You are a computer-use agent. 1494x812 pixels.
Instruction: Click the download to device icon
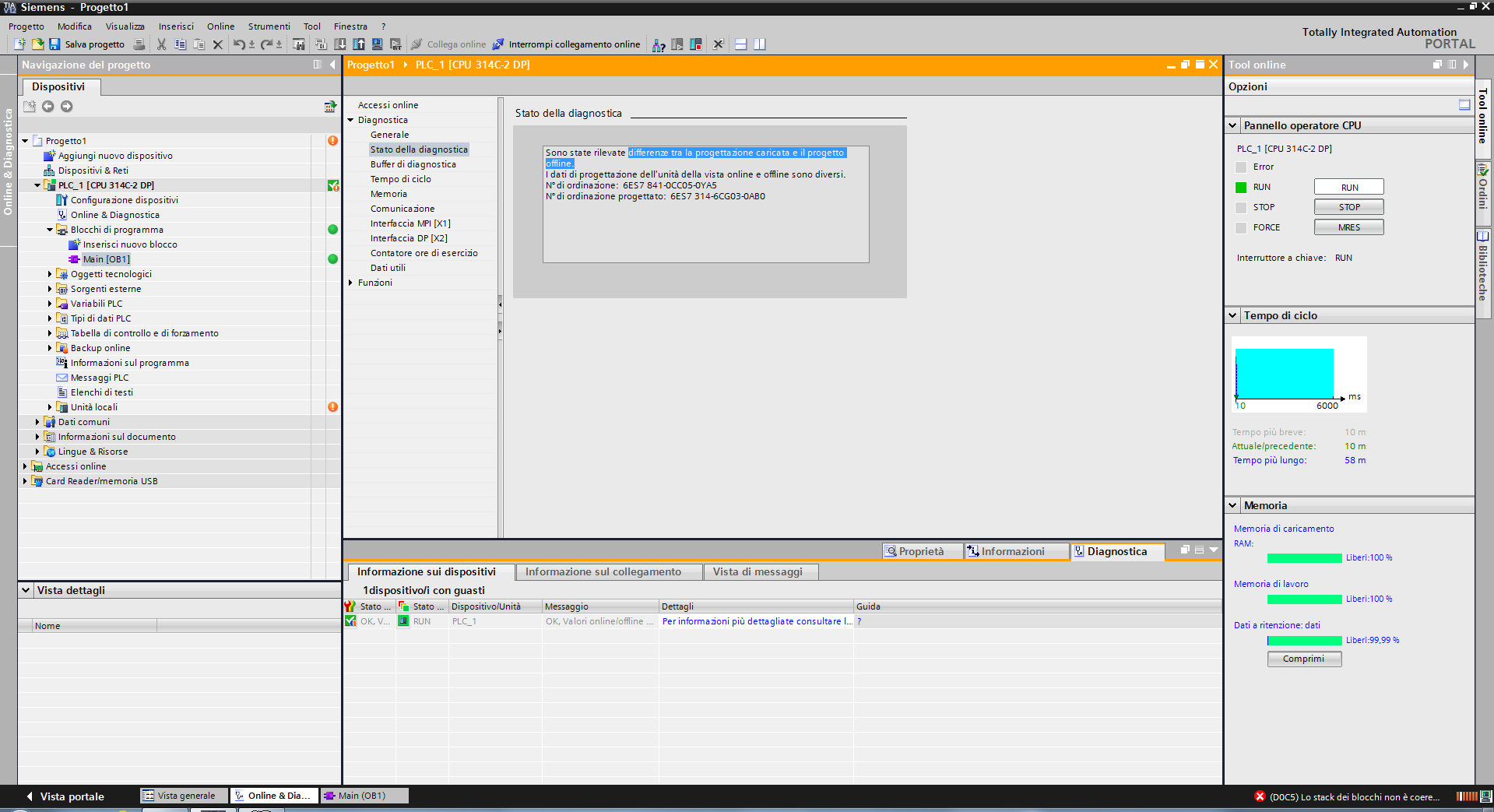pyautogui.click(x=340, y=44)
